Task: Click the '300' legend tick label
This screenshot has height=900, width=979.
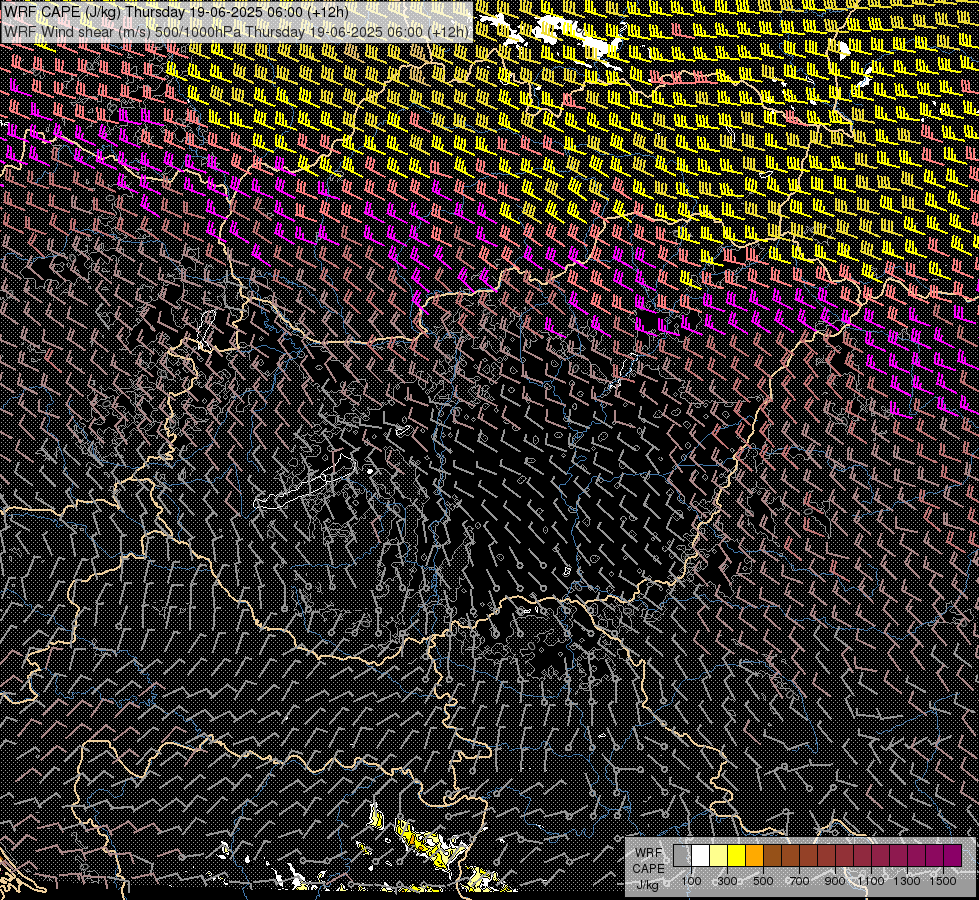Action: tap(727, 881)
